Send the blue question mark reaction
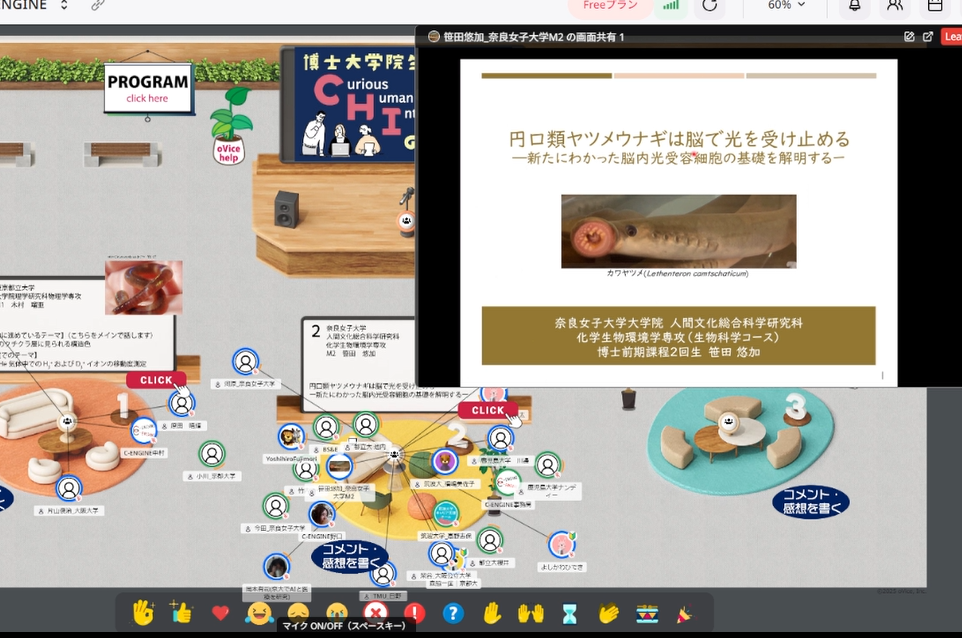Screen dimensions: 962x638 coord(453,613)
